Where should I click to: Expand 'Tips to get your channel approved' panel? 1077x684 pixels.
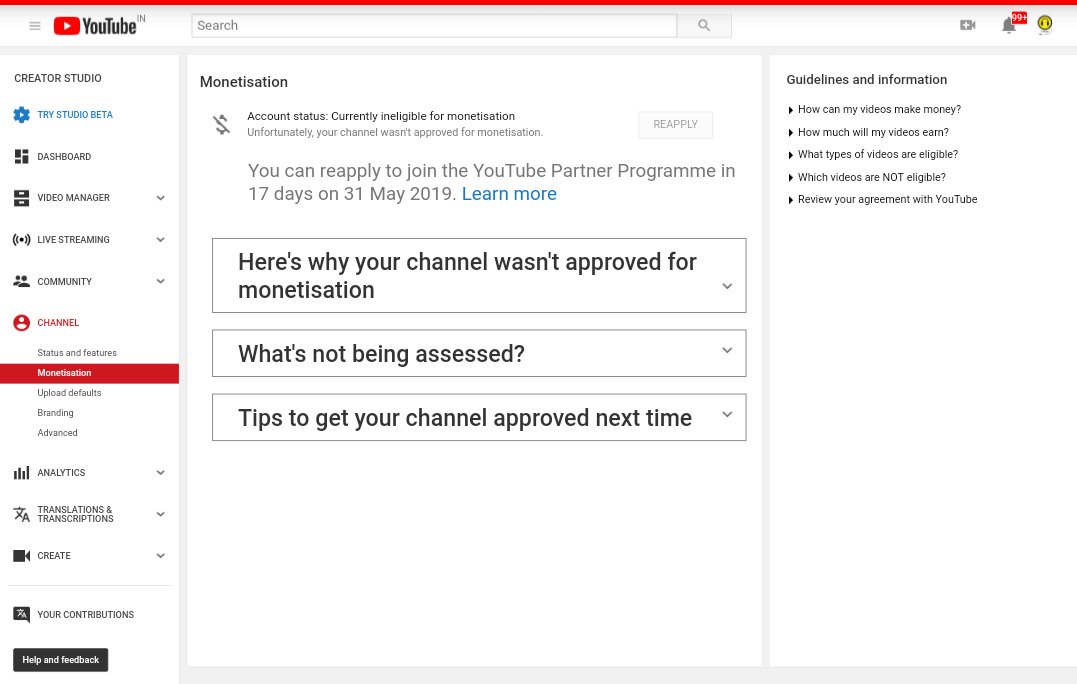(x=479, y=417)
